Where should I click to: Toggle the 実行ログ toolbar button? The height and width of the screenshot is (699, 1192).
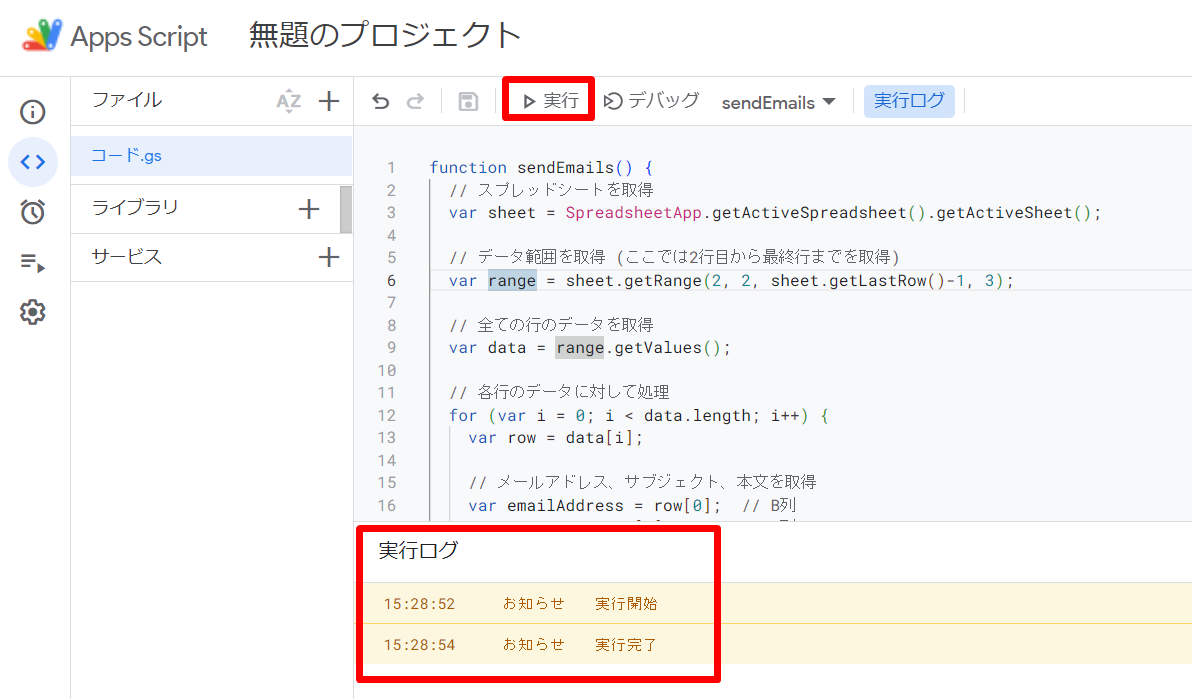(909, 100)
